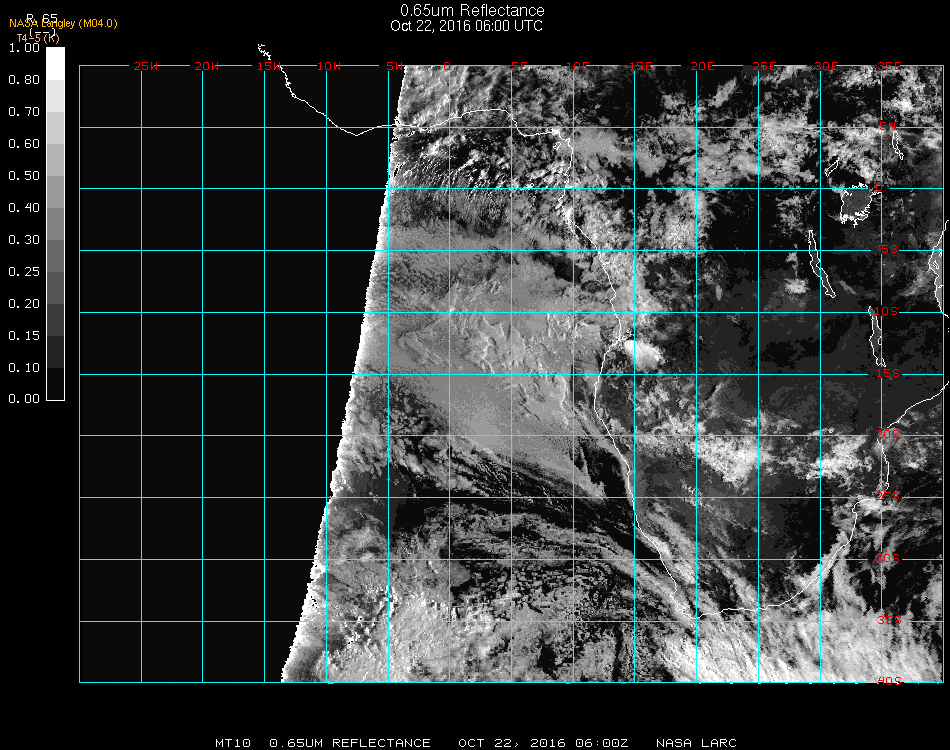Click the 5W longitude label
This screenshot has width=950, height=750.
393,67
